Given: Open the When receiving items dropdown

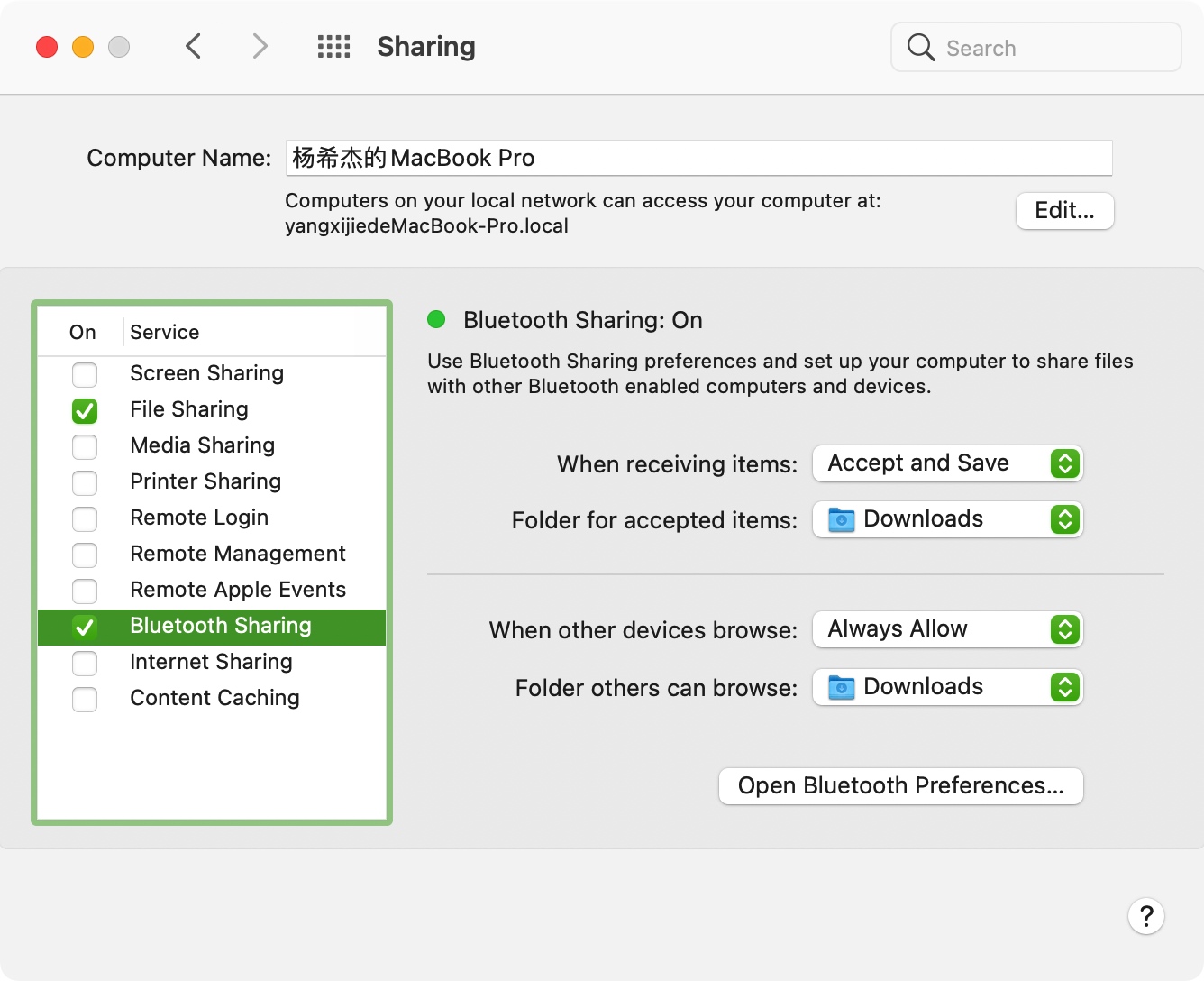Looking at the screenshot, I should click(947, 463).
